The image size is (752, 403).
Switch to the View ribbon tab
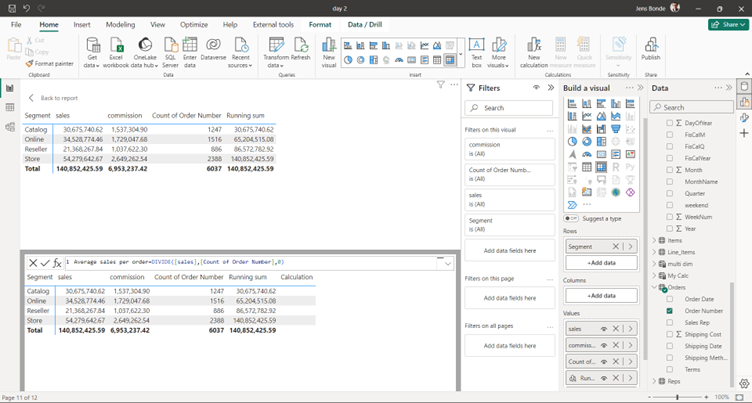(158, 24)
